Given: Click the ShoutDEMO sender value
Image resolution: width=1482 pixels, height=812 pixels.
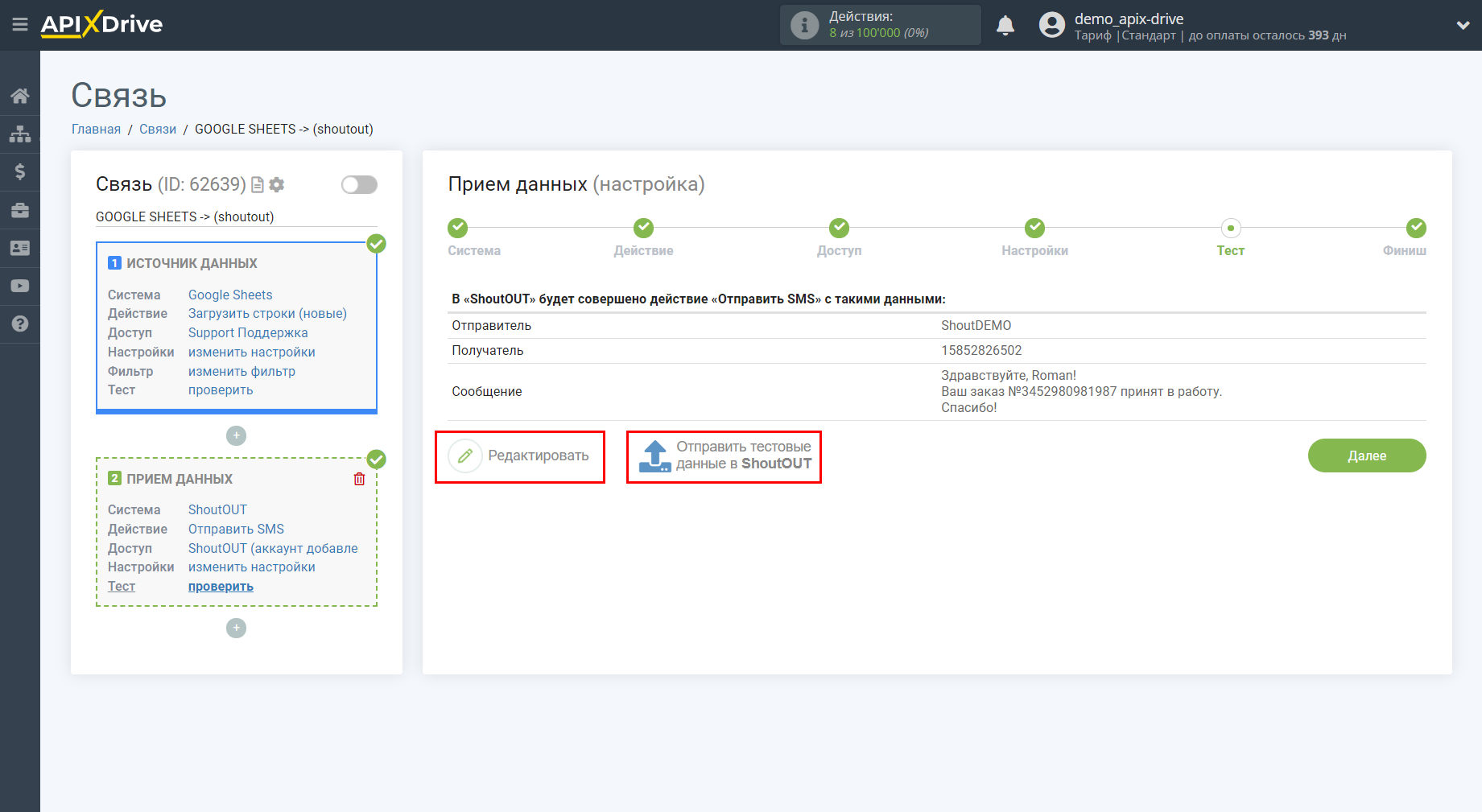Looking at the screenshot, I should point(976,326).
